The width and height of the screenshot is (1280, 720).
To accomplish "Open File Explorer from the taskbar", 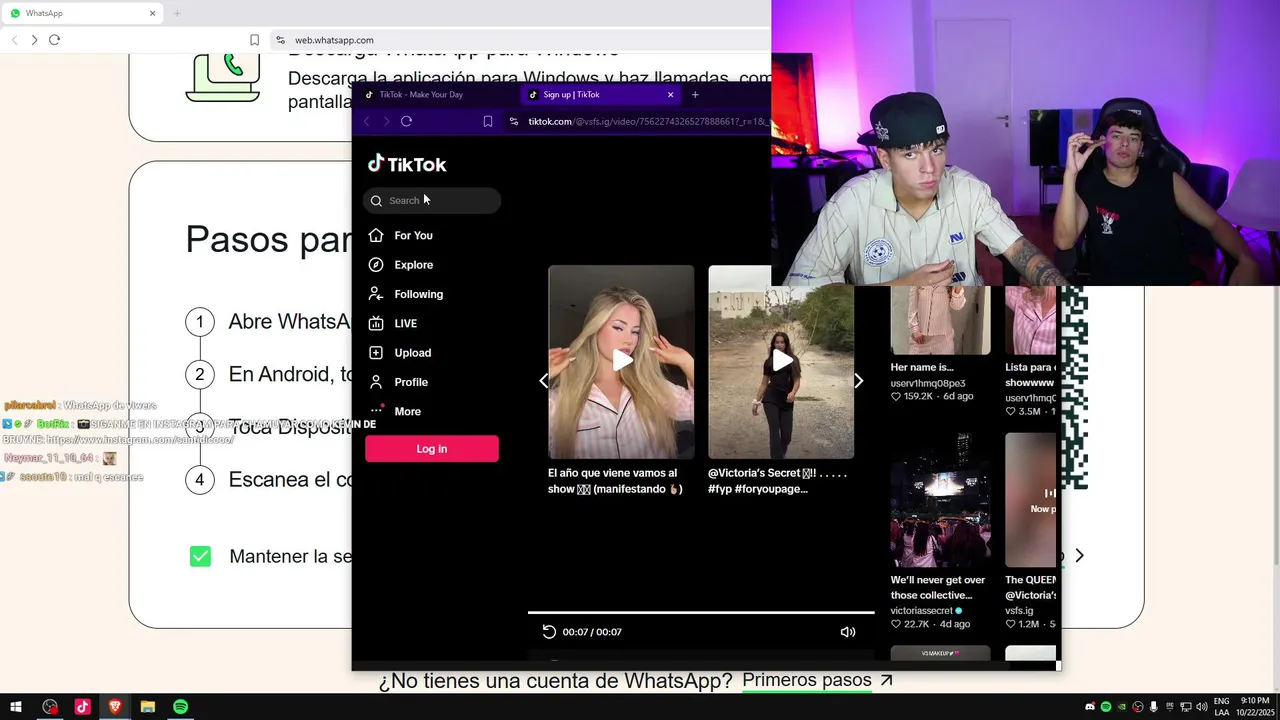I will 147,707.
